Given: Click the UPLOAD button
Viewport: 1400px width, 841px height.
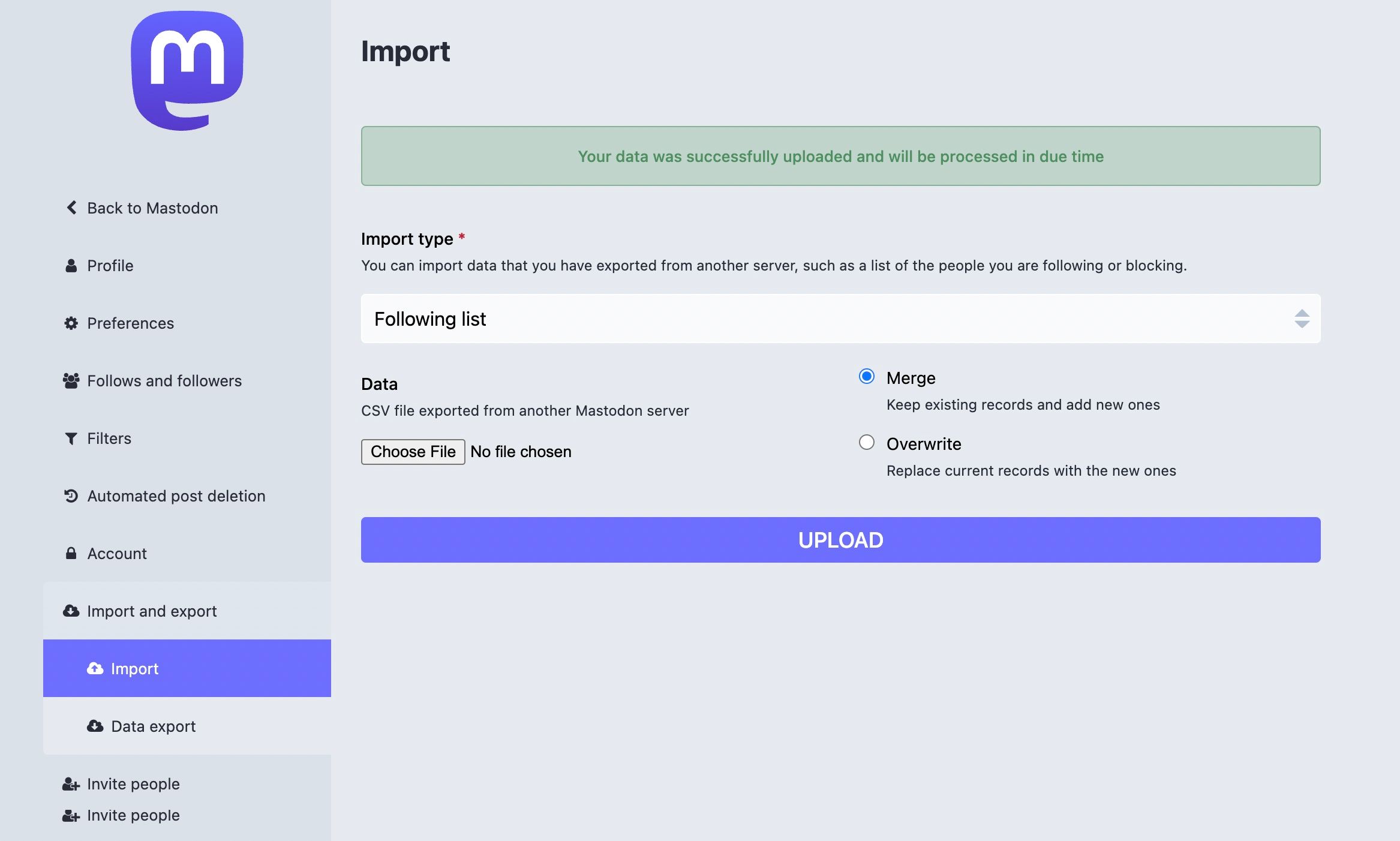Looking at the screenshot, I should [x=840, y=539].
